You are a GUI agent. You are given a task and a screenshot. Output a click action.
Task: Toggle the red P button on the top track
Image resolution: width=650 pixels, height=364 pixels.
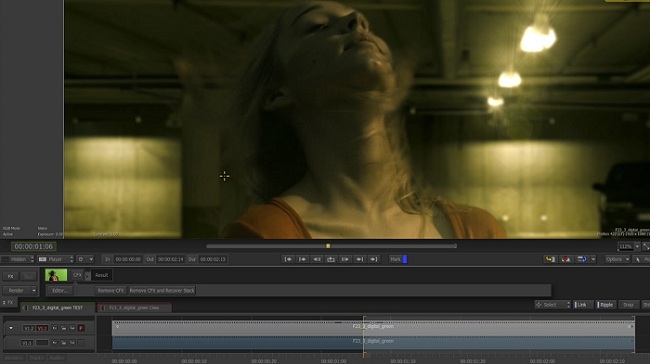click(x=81, y=328)
